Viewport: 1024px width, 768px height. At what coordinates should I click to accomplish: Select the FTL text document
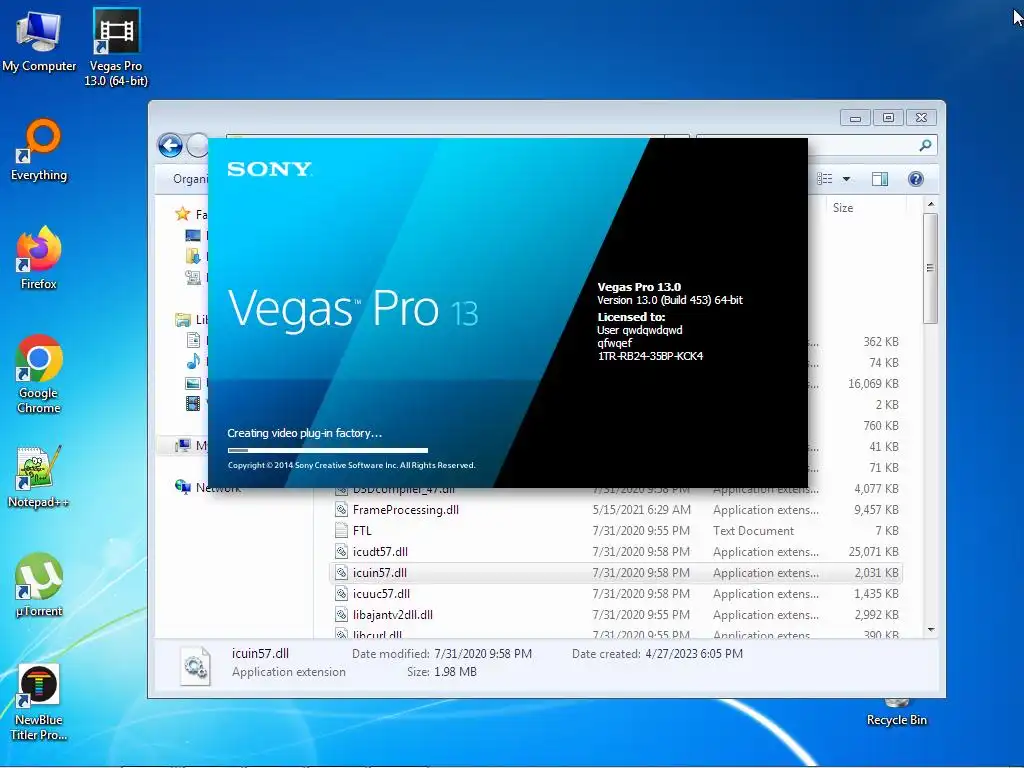point(362,530)
